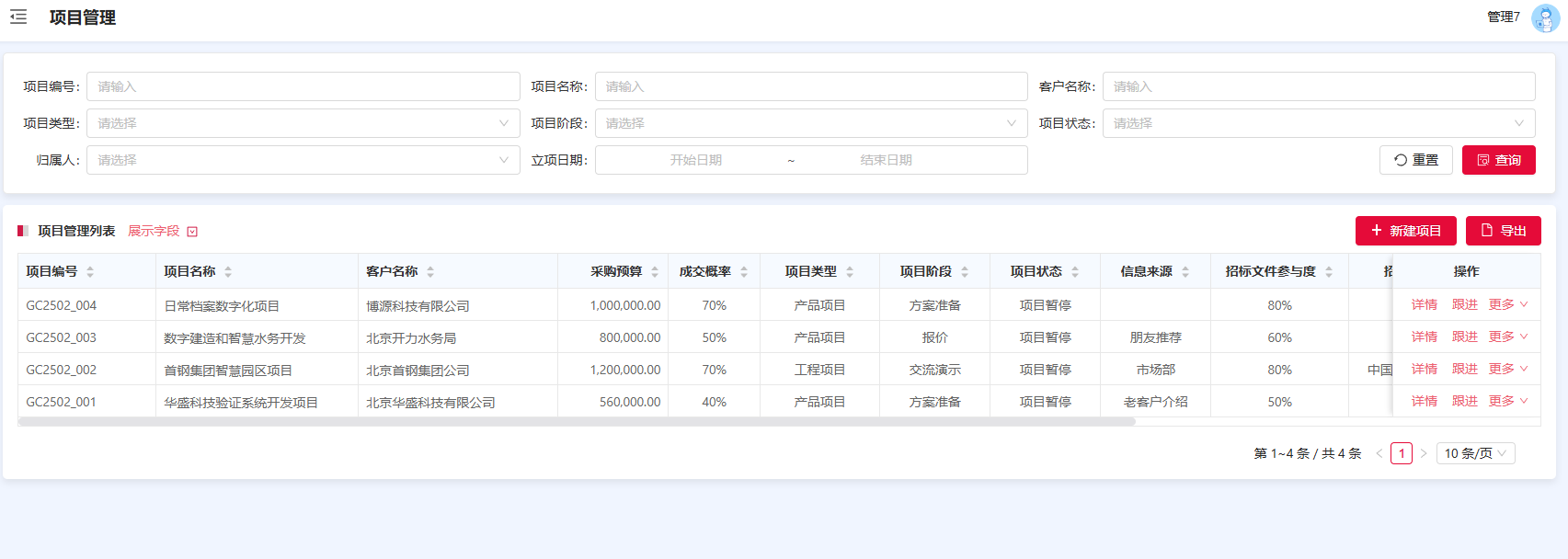
Task: Open the 项目阶段 dropdown
Action: pyautogui.click(x=810, y=123)
